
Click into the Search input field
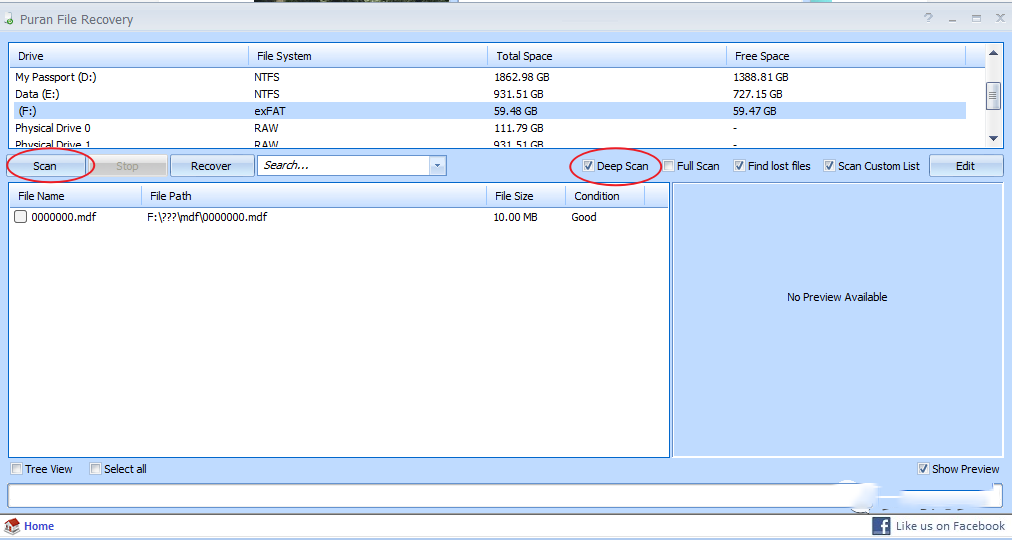click(343, 166)
